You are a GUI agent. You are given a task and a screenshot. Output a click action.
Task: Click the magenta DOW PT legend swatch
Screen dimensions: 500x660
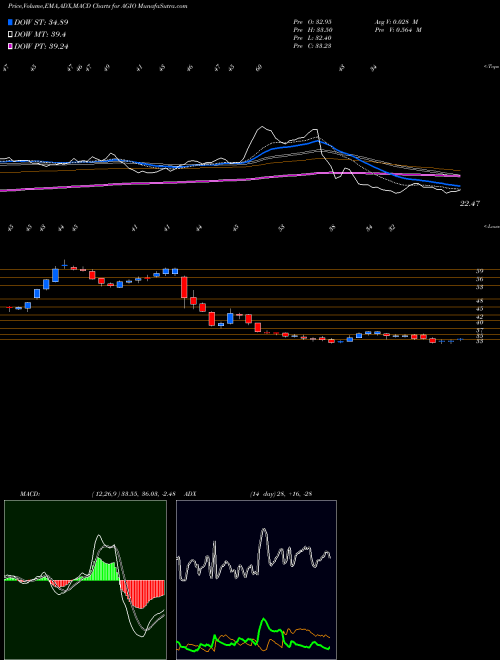pyautogui.click(x=10, y=46)
